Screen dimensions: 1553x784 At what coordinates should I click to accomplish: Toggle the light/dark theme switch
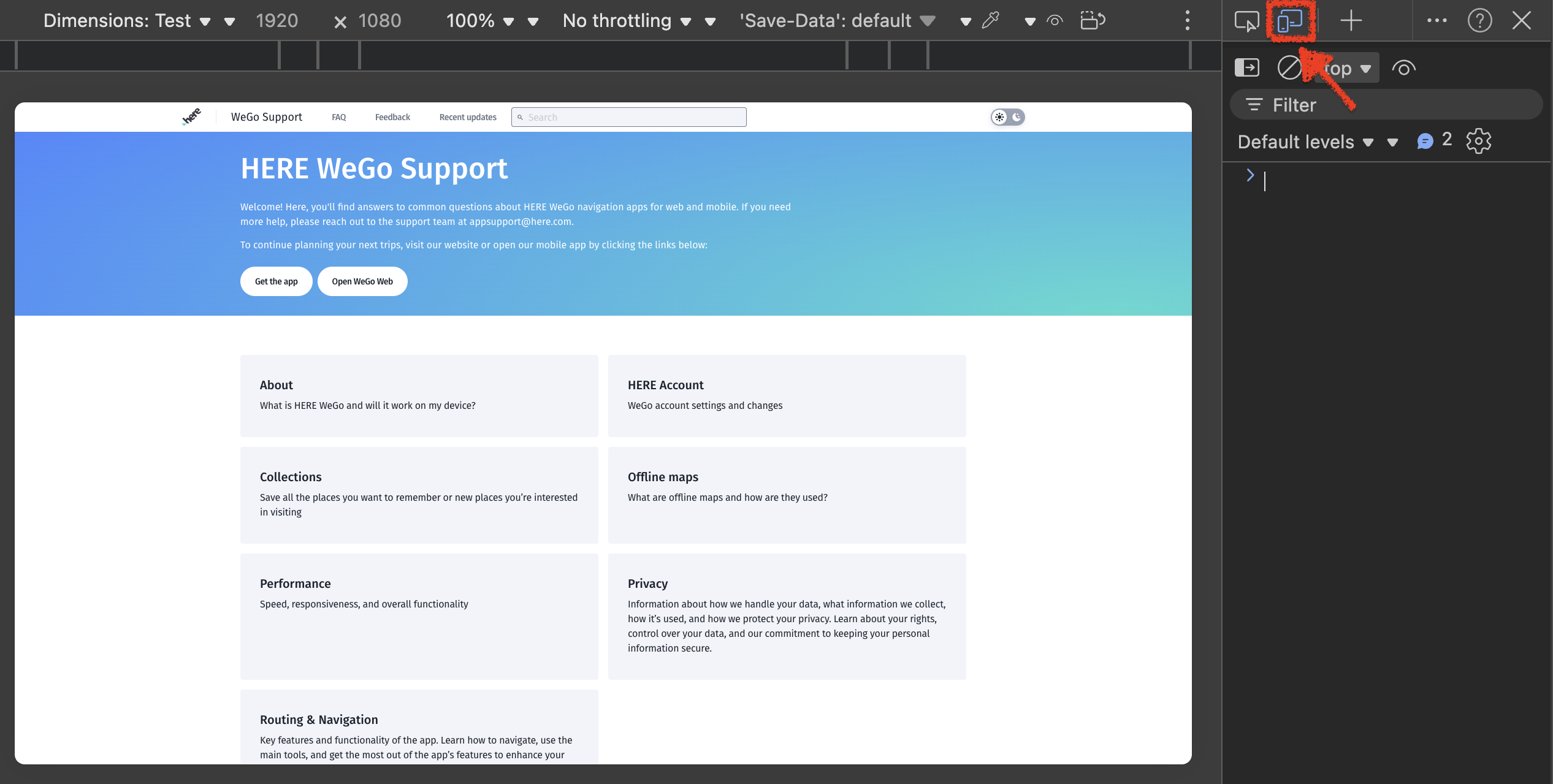(1008, 117)
